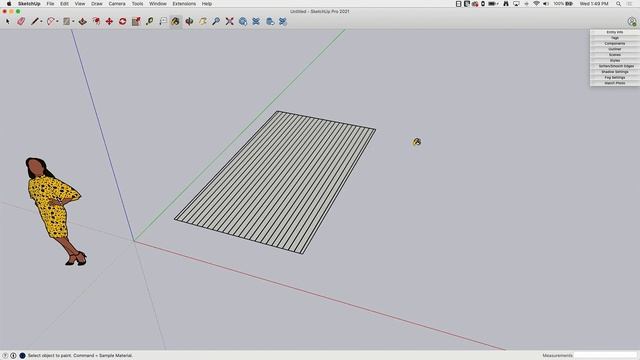Select the Push/Pull tool
Viewport: 640px width, 360px height.
(82, 21)
